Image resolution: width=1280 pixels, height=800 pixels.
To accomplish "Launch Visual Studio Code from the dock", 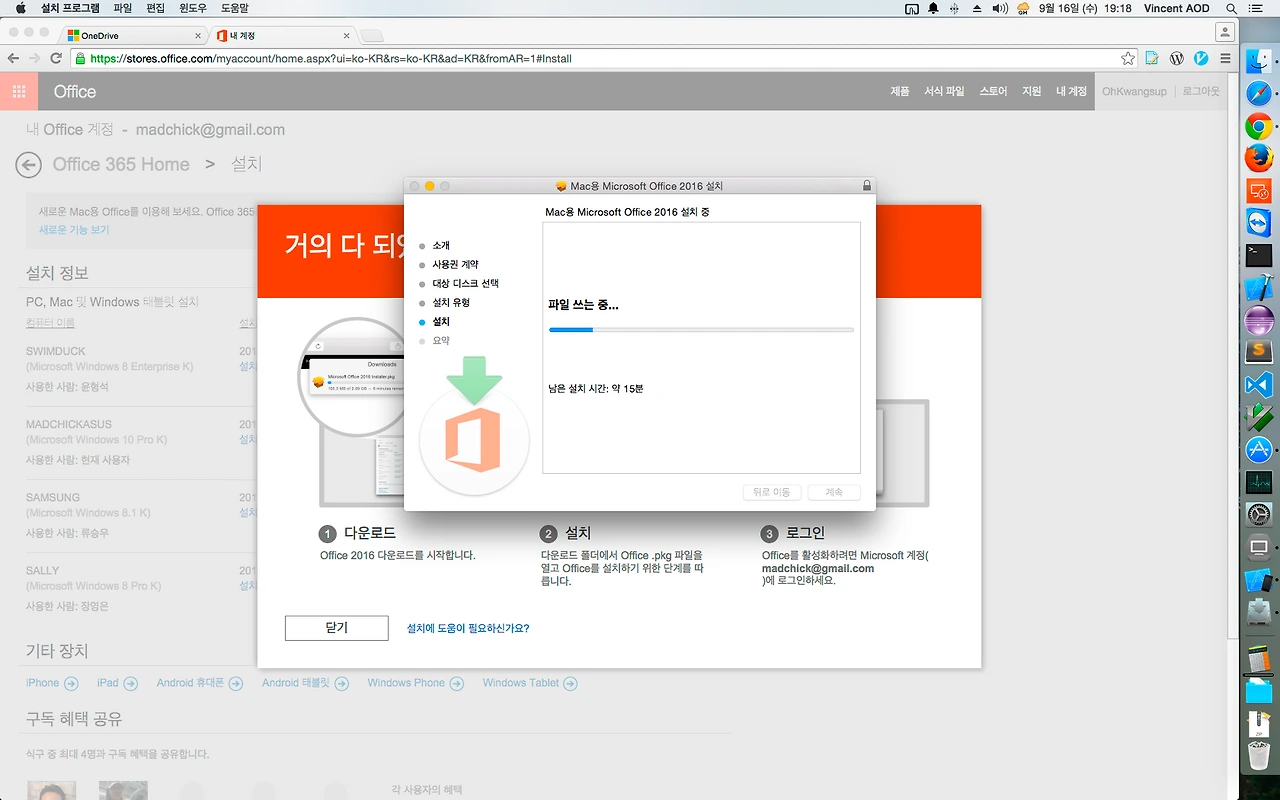I will [x=1259, y=384].
